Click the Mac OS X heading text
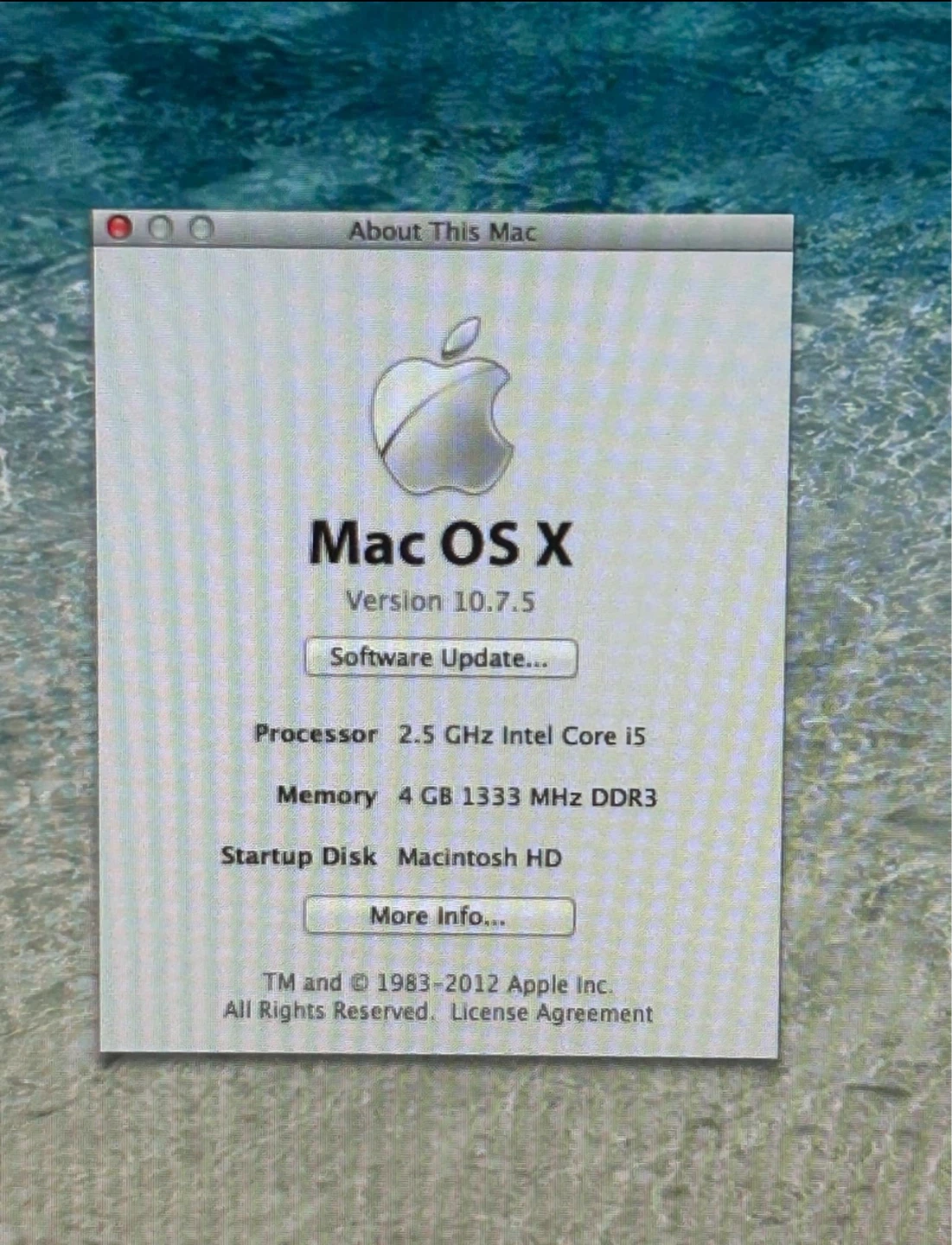 pos(441,543)
